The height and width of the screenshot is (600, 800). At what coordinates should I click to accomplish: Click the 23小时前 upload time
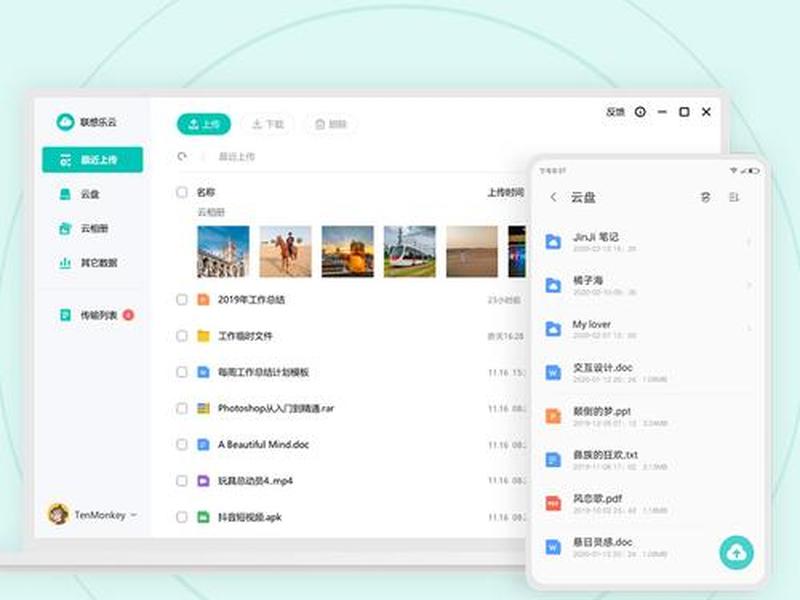coord(504,299)
